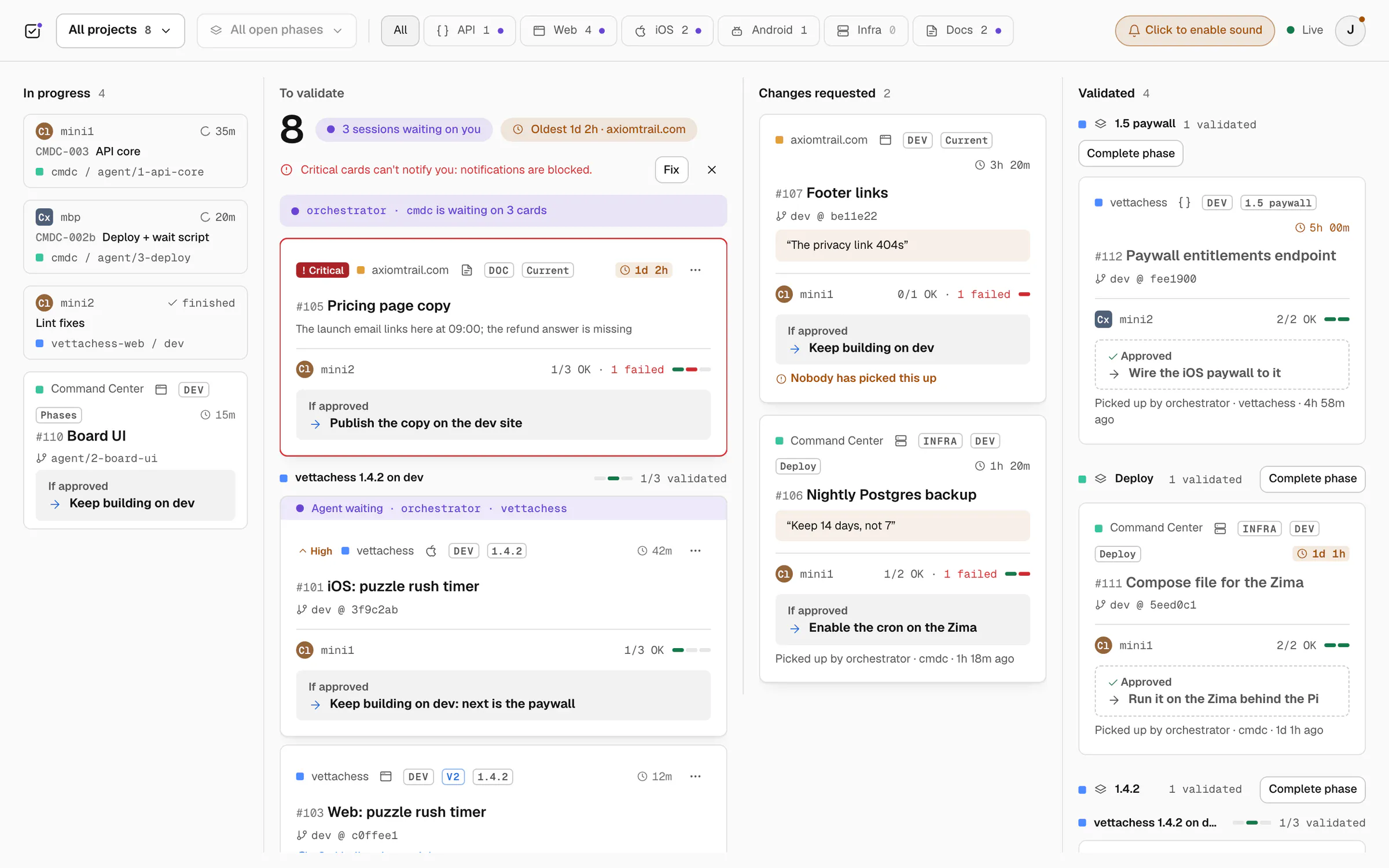The image size is (1389, 868).
Task: Click to enable sound button
Action: pyautogui.click(x=1195, y=30)
